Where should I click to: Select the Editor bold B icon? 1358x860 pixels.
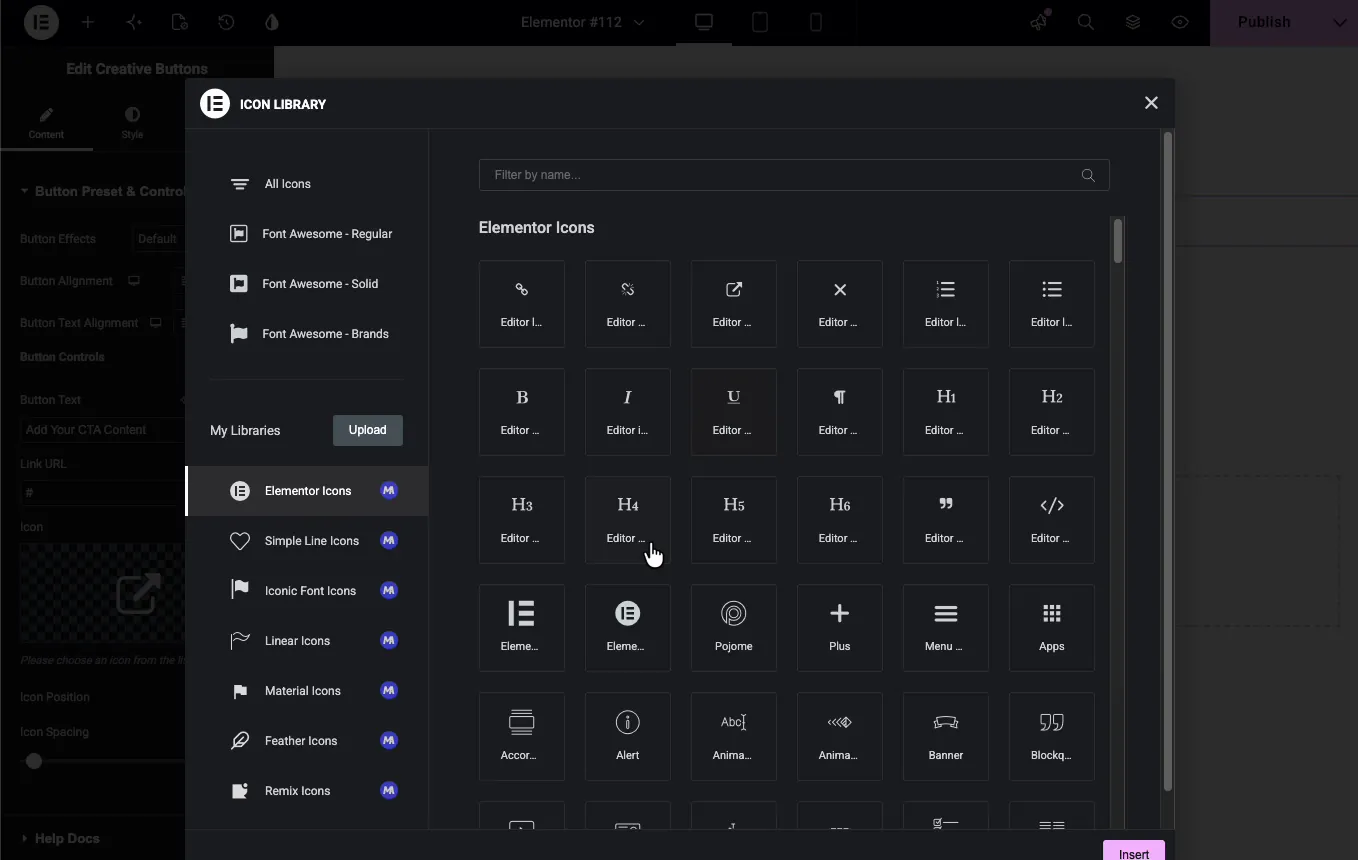pos(522,412)
